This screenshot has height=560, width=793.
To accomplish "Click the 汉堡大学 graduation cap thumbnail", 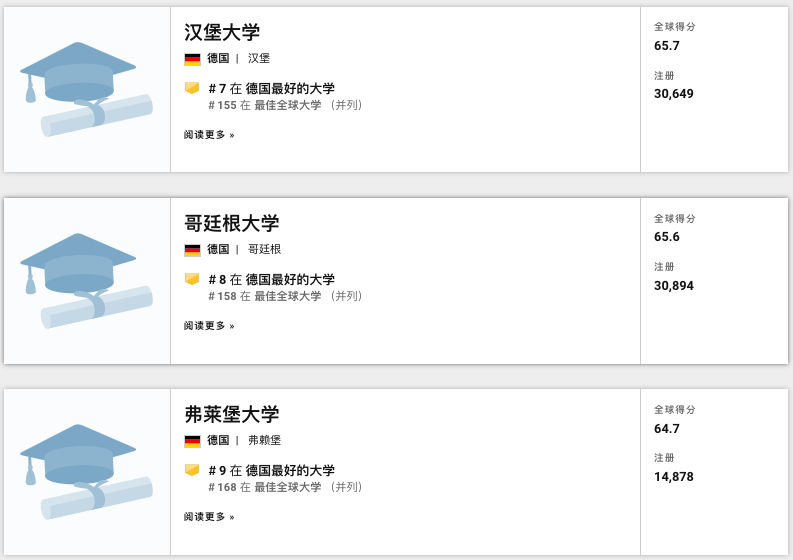I will coord(87,89).
